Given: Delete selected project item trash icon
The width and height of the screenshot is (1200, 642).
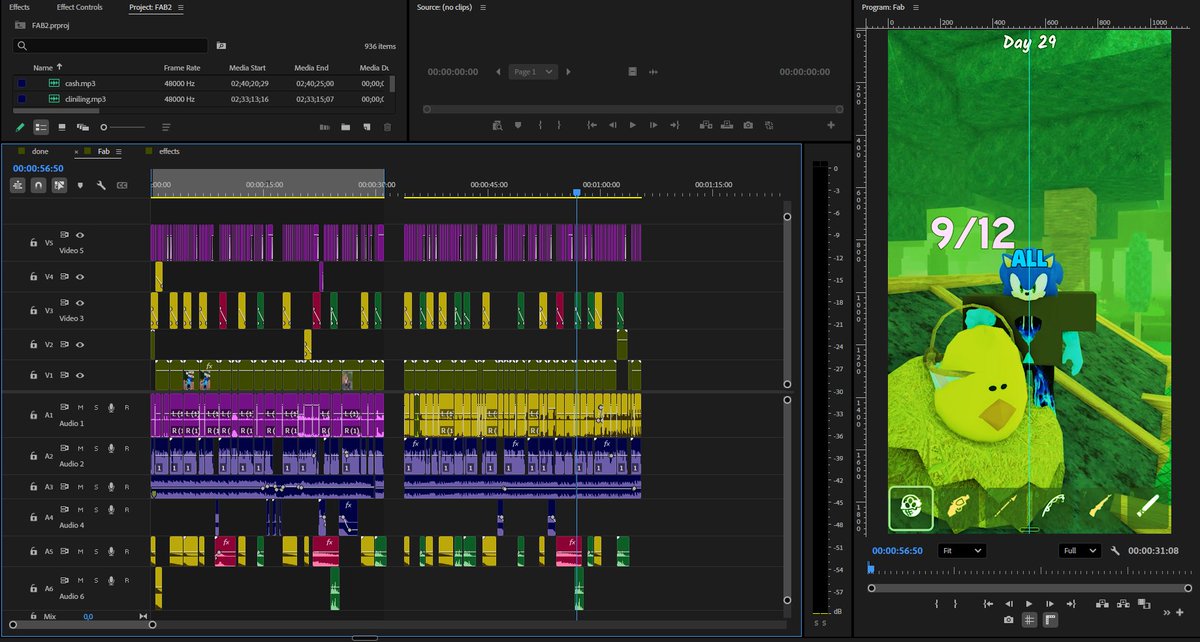Looking at the screenshot, I should tap(387, 127).
